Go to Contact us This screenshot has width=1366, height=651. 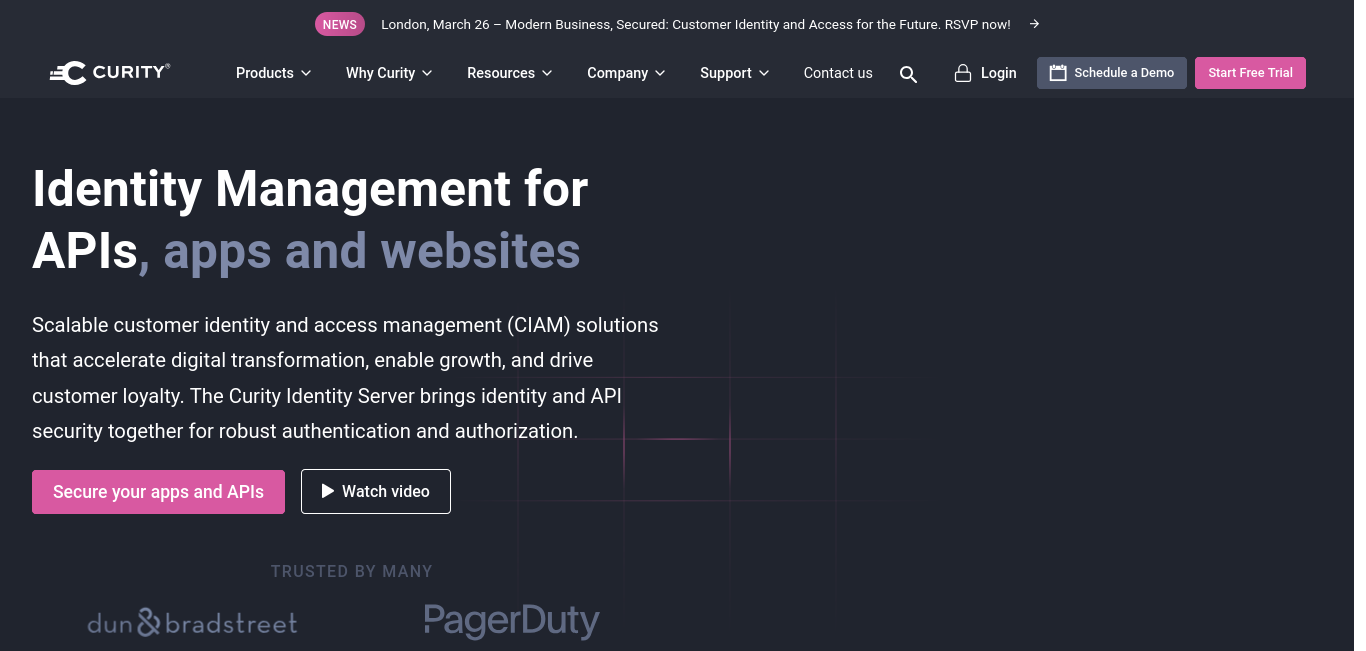point(838,73)
